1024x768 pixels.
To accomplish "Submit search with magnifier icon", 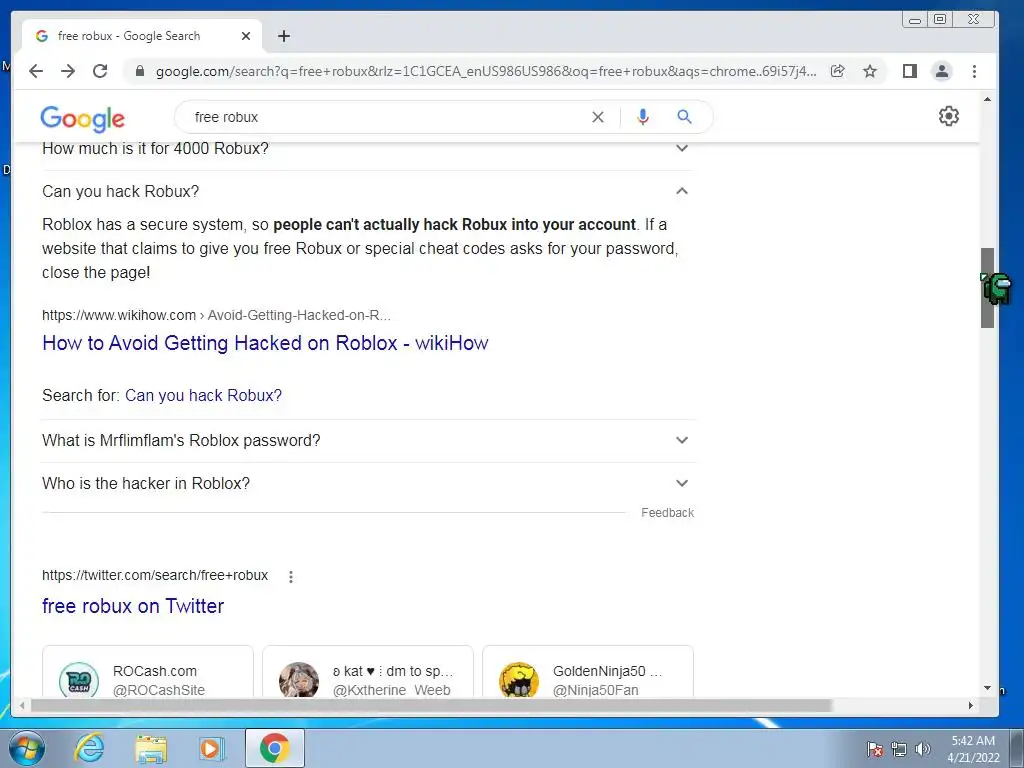I will (x=684, y=117).
